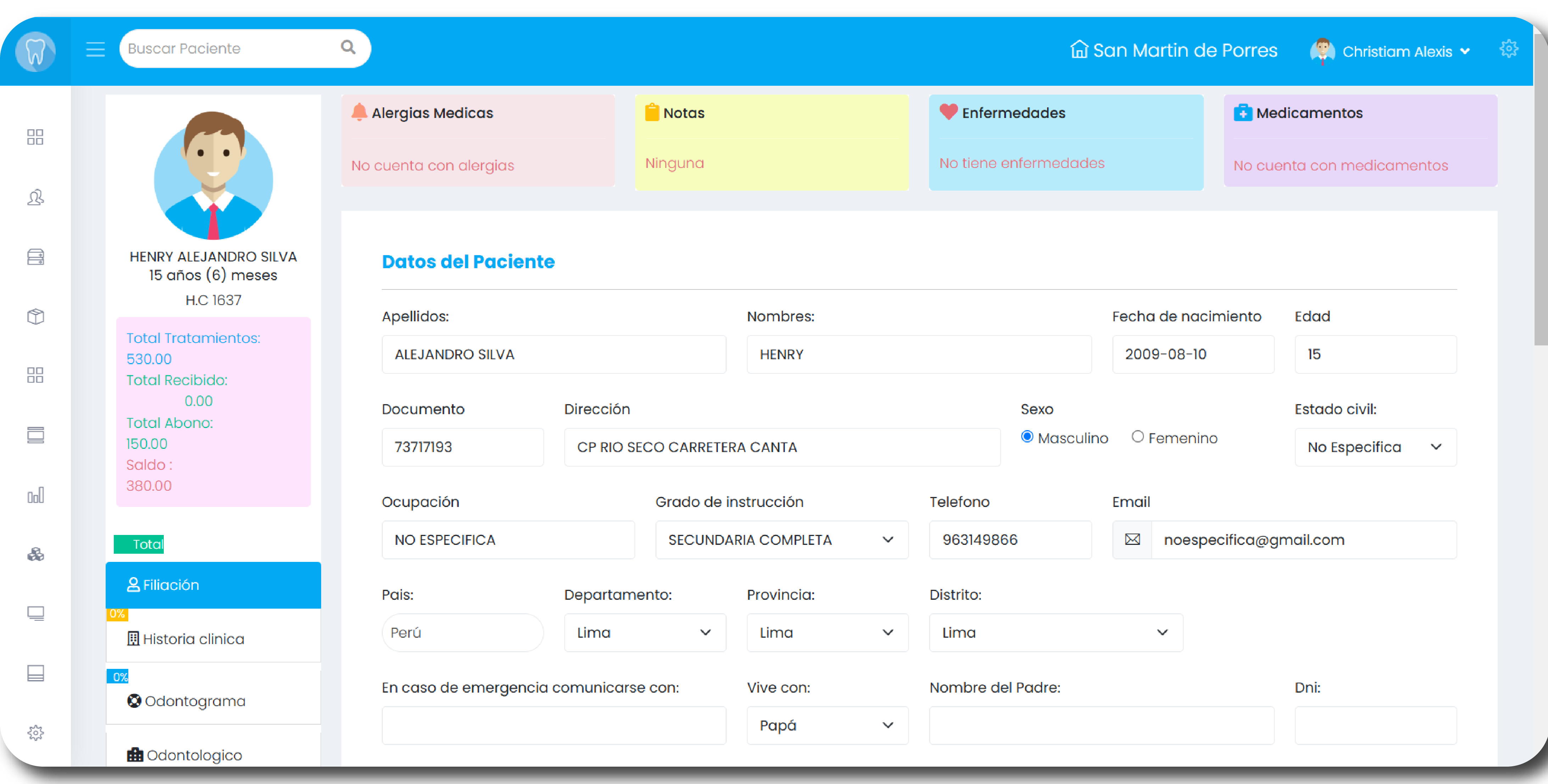Toggle the hamburger menu icon

95,49
